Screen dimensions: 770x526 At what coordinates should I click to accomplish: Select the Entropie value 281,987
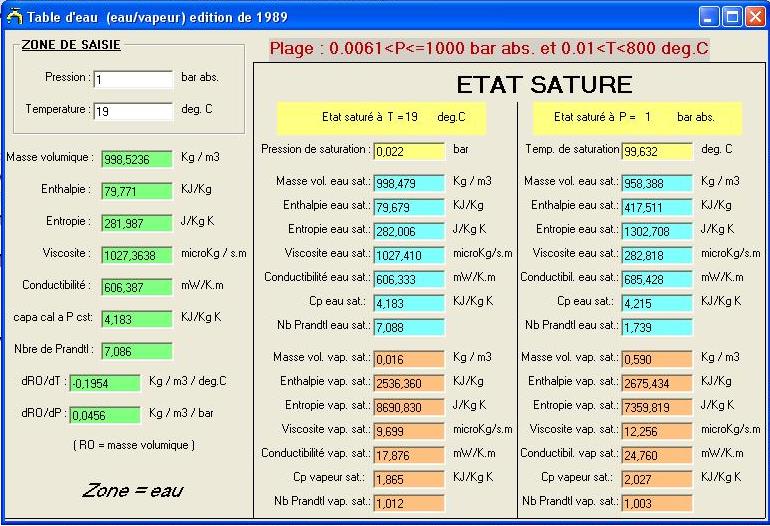[x=137, y=223]
